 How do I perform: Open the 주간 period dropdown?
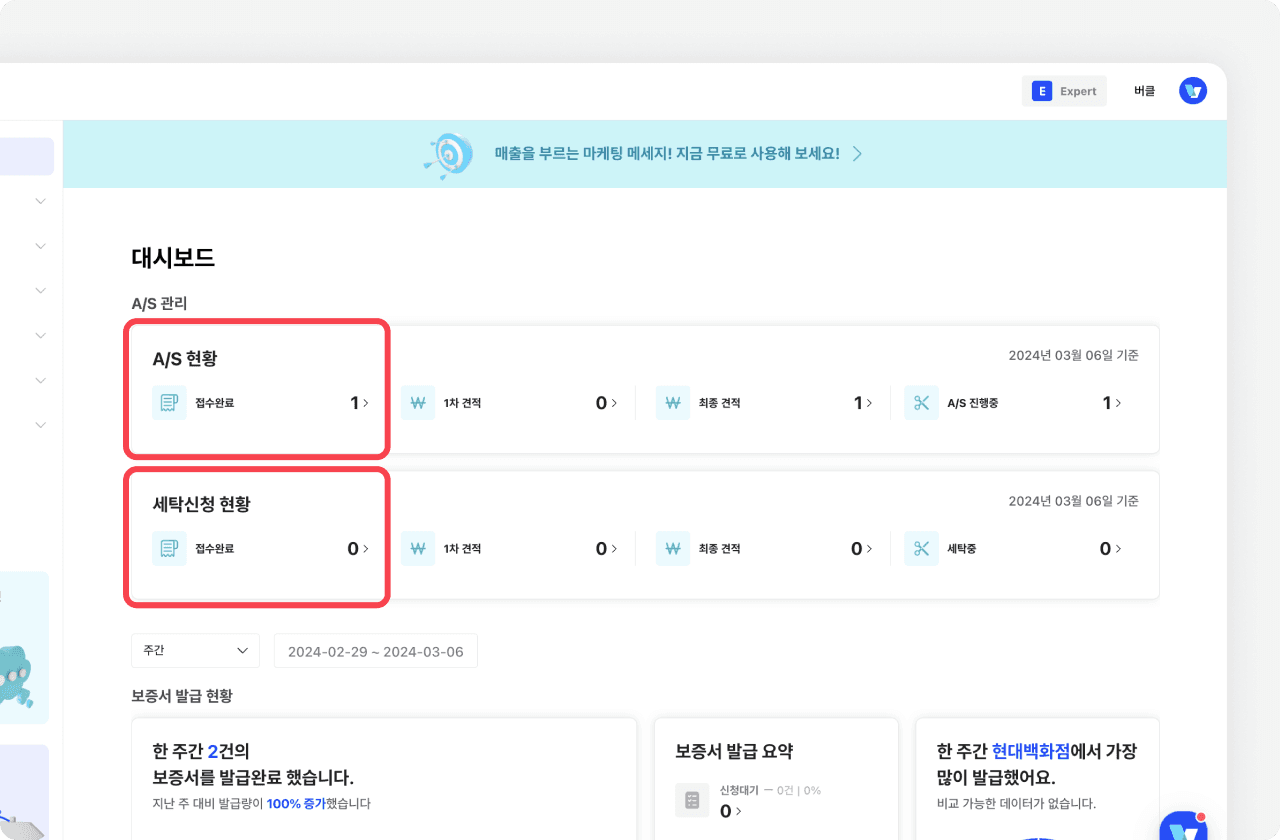[195, 650]
